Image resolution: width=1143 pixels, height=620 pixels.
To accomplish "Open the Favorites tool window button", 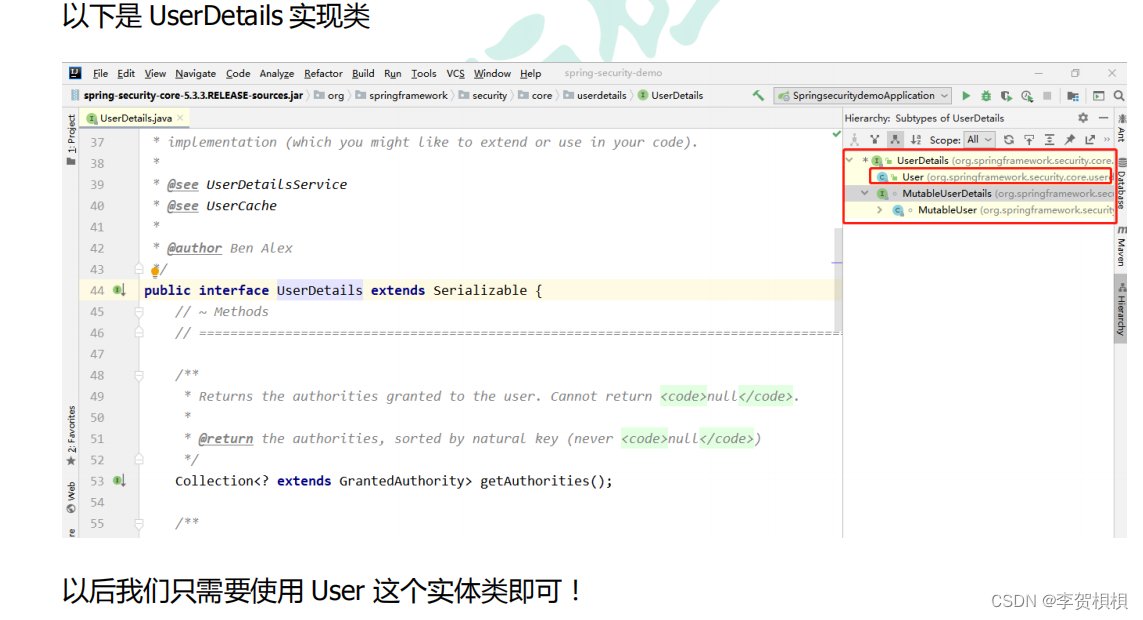I will [71, 436].
